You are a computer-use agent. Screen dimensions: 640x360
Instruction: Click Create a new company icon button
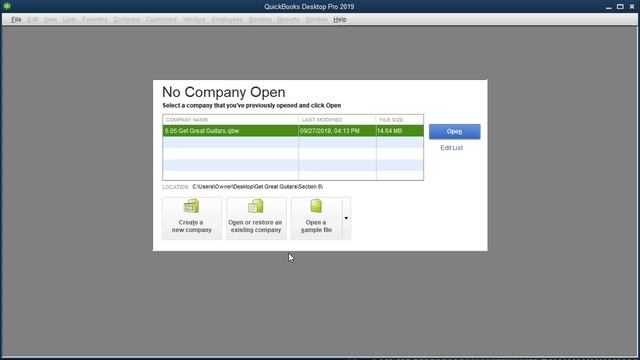[192, 218]
